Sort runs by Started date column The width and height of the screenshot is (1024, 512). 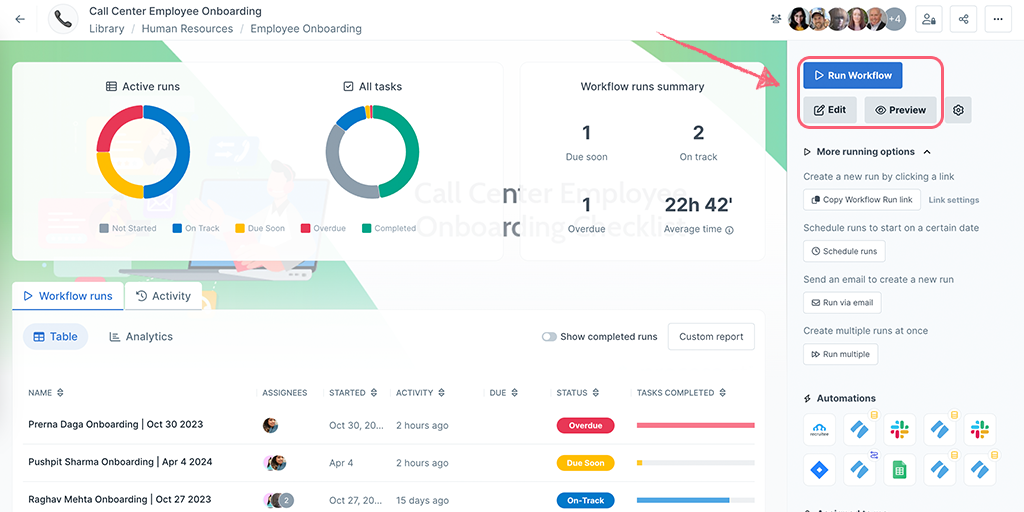tap(374, 393)
